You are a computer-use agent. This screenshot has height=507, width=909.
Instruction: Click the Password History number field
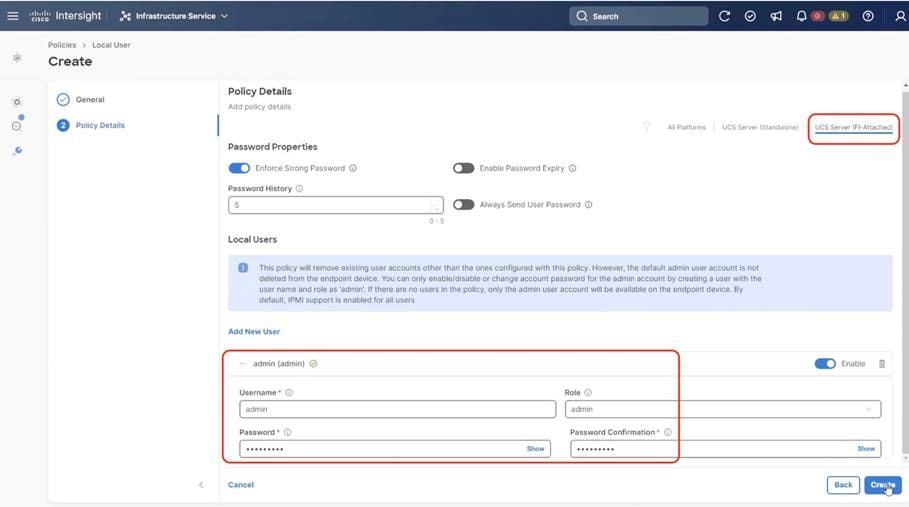click(336, 205)
